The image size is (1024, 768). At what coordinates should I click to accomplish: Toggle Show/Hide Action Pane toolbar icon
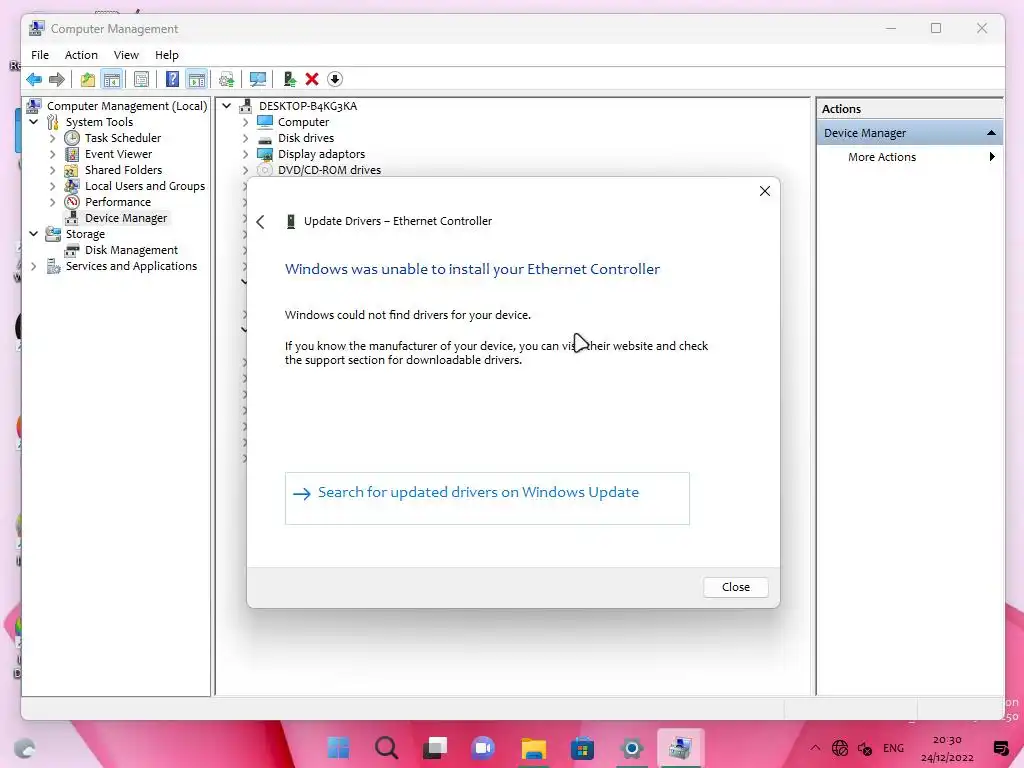pyautogui.click(x=197, y=80)
